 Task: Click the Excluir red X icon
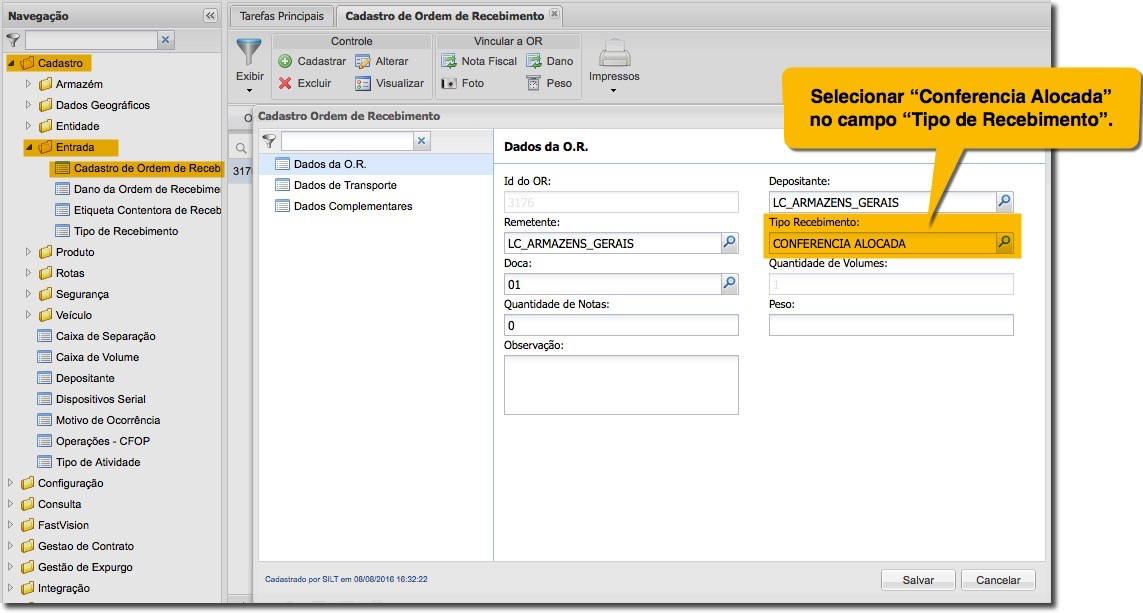[285, 84]
